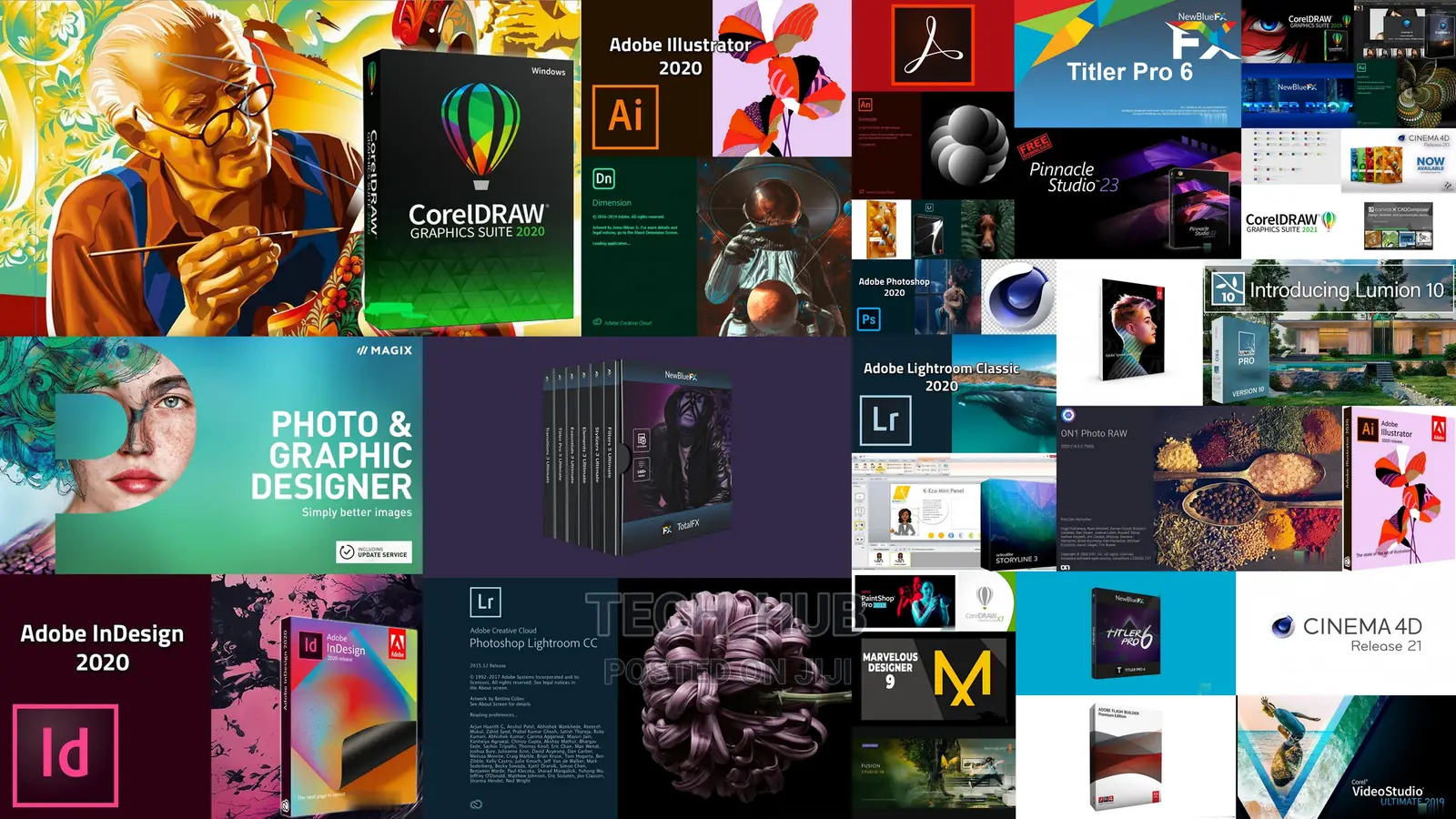Select the NewBlue TotalFX box set
Image resolution: width=1456 pixels, height=819 pixels.
(637, 458)
